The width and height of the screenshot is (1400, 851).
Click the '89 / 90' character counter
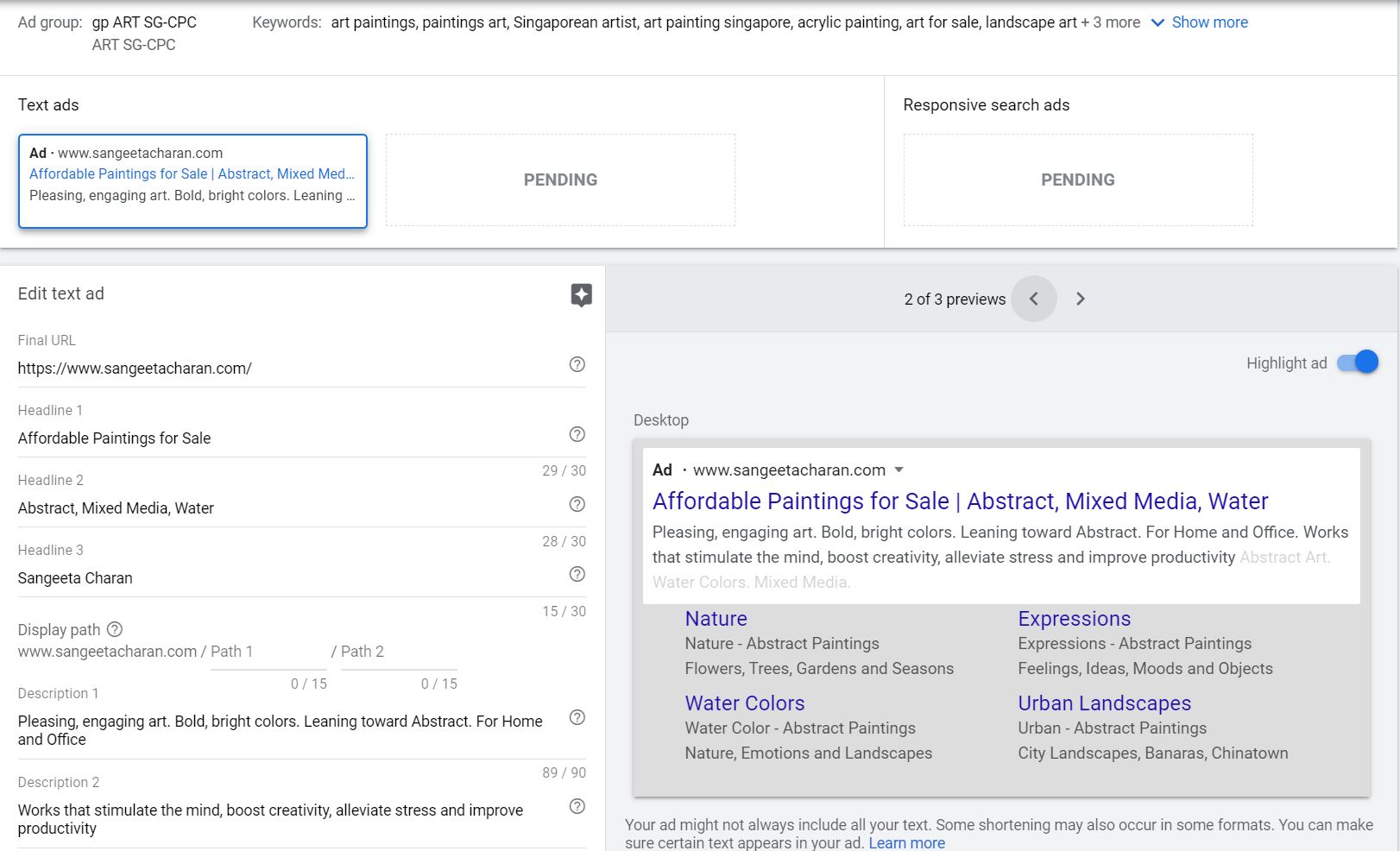coord(564,772)
